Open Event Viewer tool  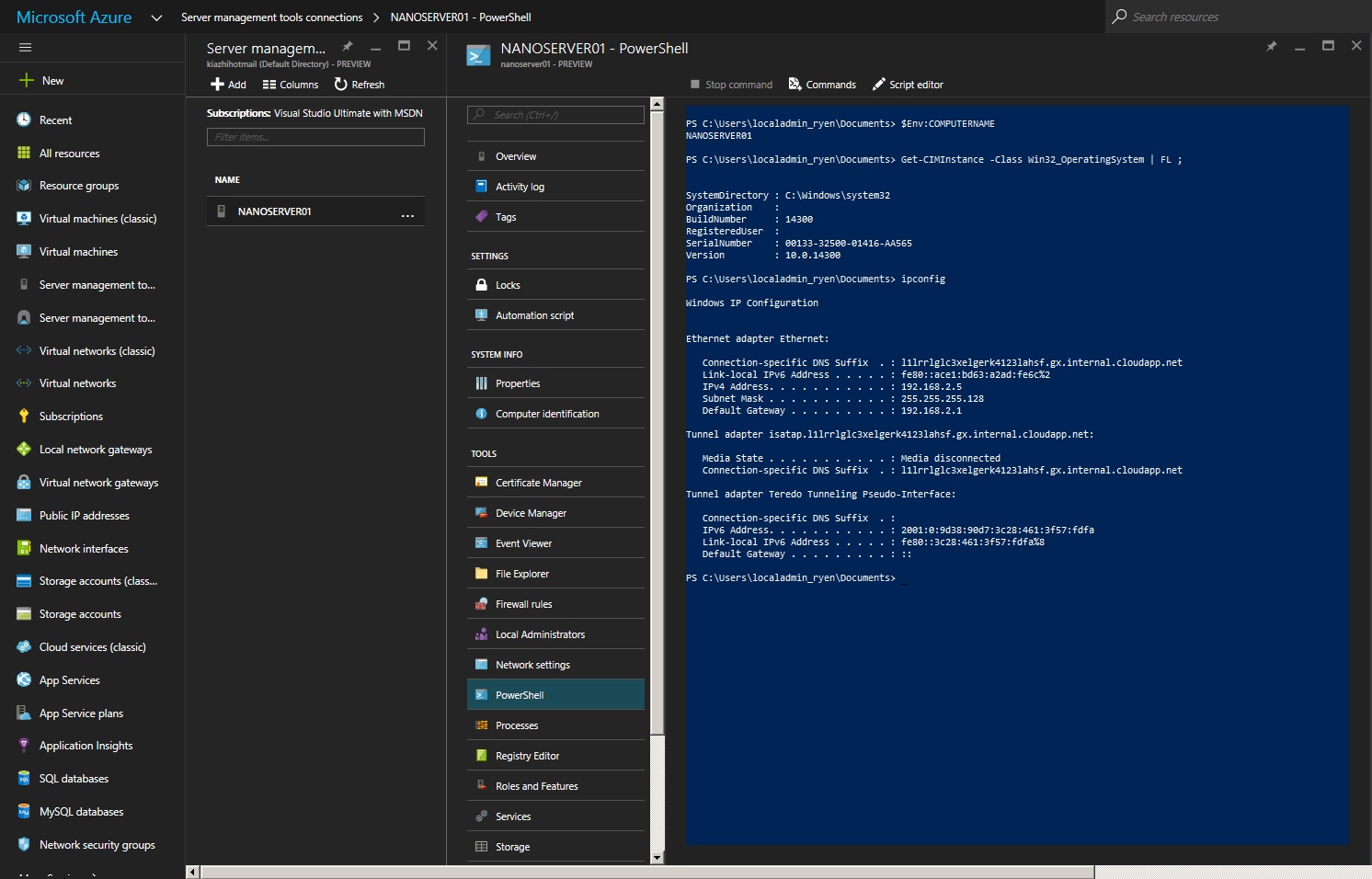tap(555, 543)
